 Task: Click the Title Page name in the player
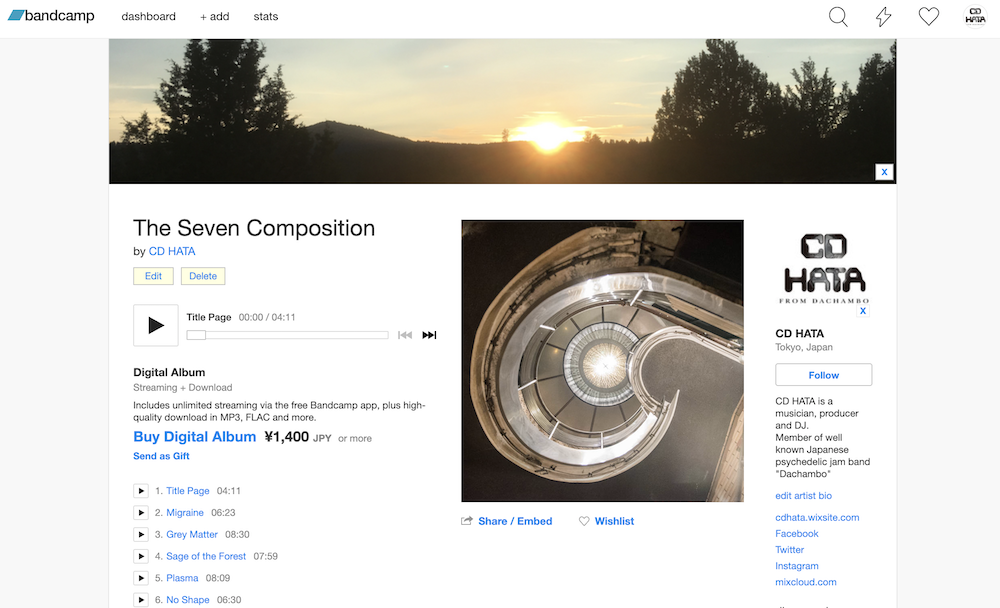209,317
